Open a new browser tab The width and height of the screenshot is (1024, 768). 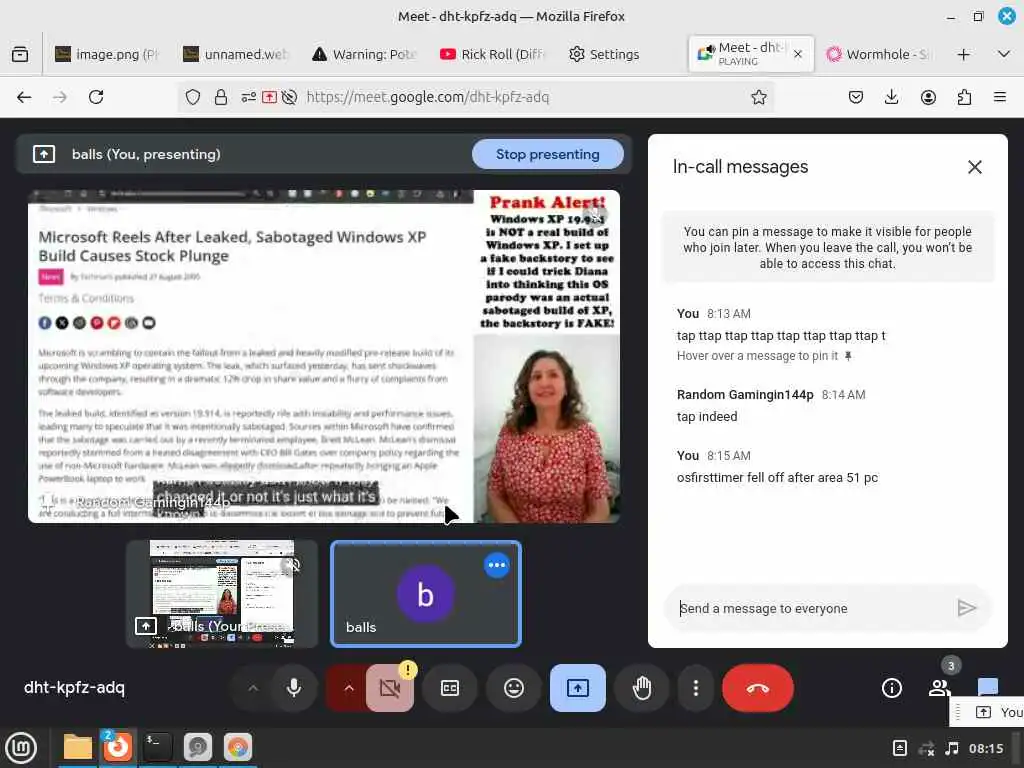coord(963,54)
